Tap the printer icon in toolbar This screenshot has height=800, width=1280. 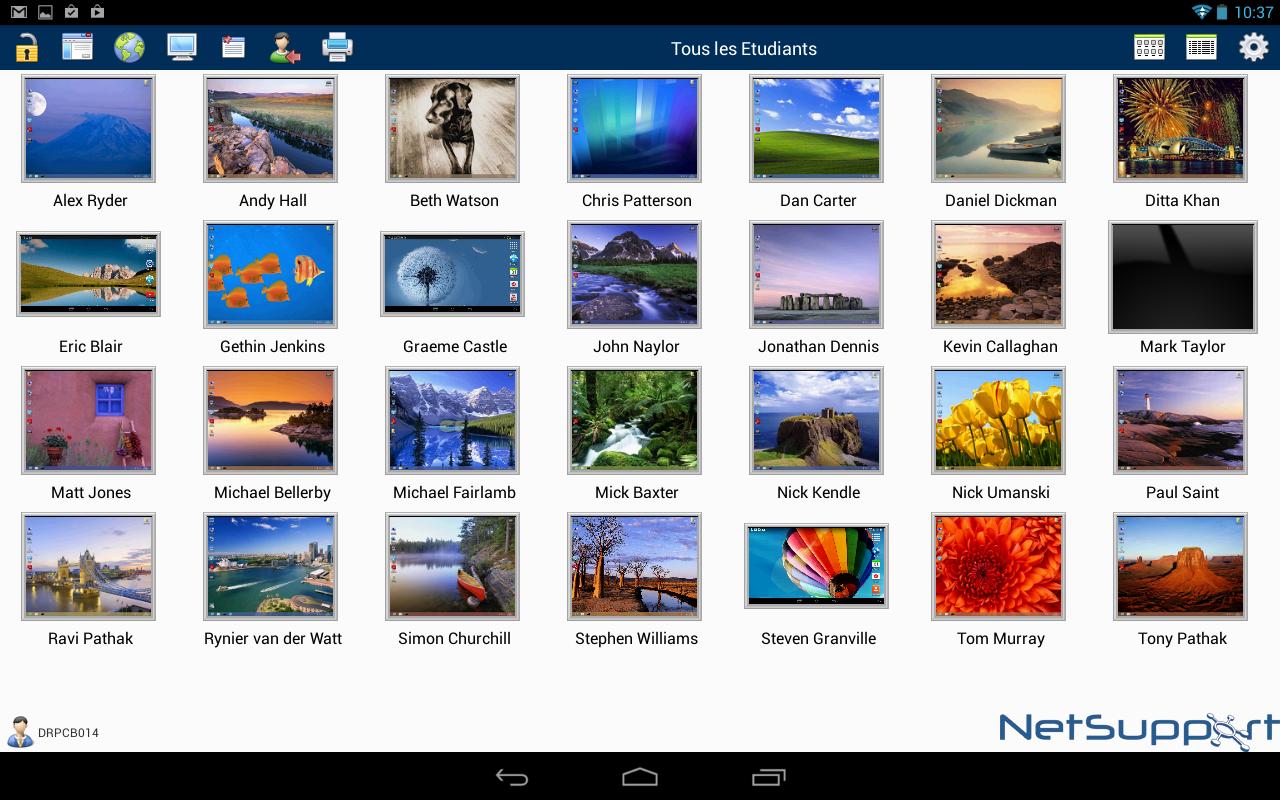337,47
